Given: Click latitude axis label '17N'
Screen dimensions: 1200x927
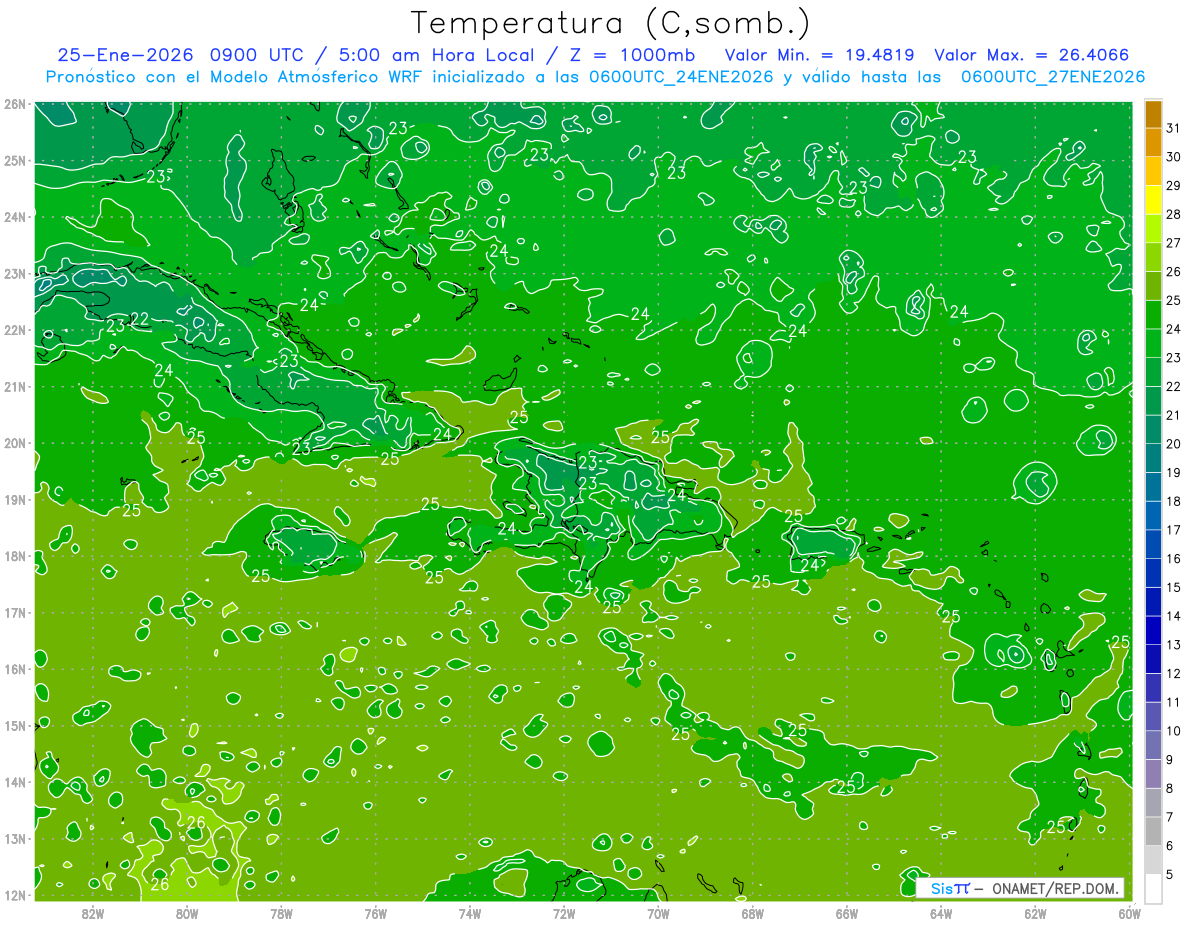Looking at the screenshot, I should (x=14, y=613).
